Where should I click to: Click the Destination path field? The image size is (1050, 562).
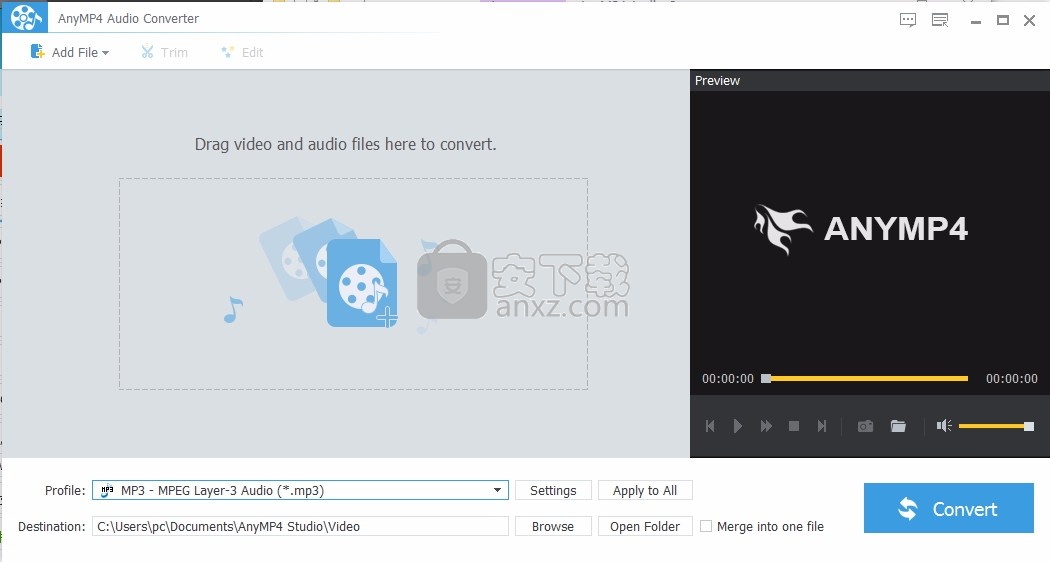[300, 526]
